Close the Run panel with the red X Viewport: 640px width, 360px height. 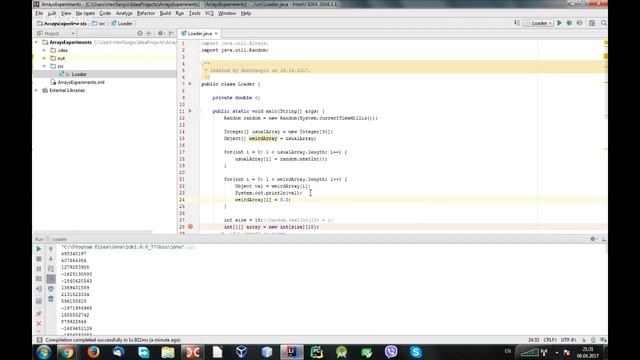point(39,323)
